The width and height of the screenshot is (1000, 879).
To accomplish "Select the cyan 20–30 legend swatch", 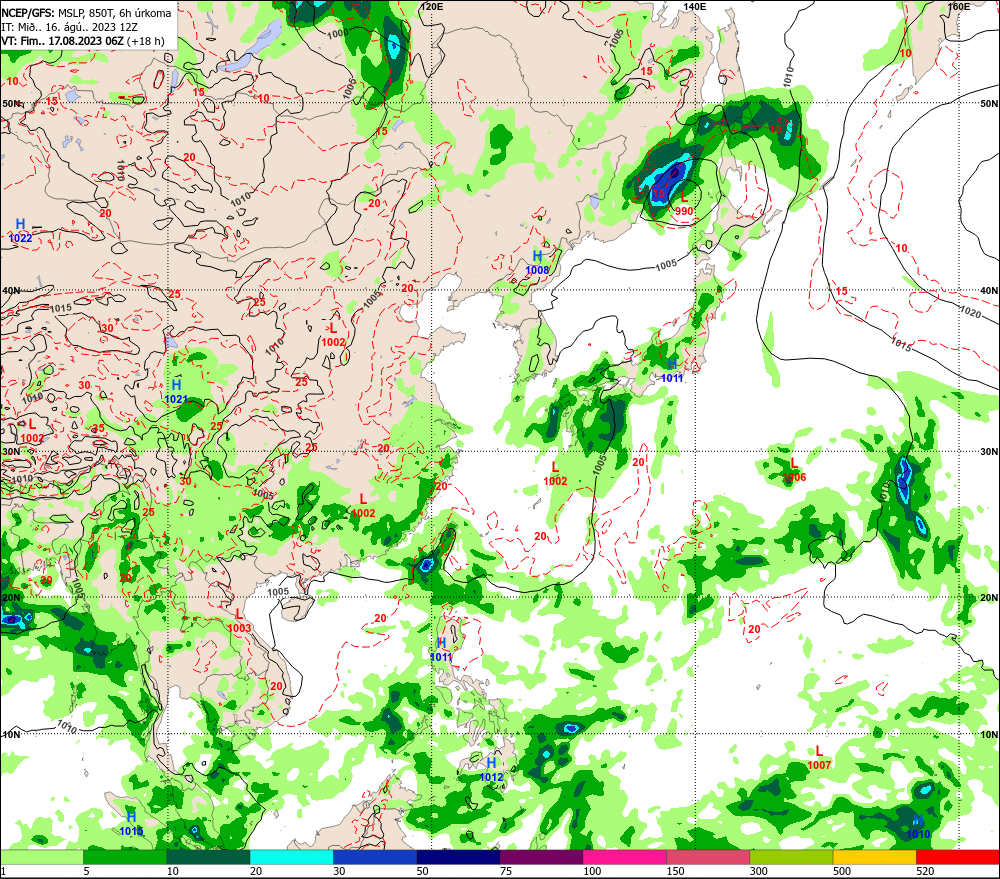I will (291, 857).
